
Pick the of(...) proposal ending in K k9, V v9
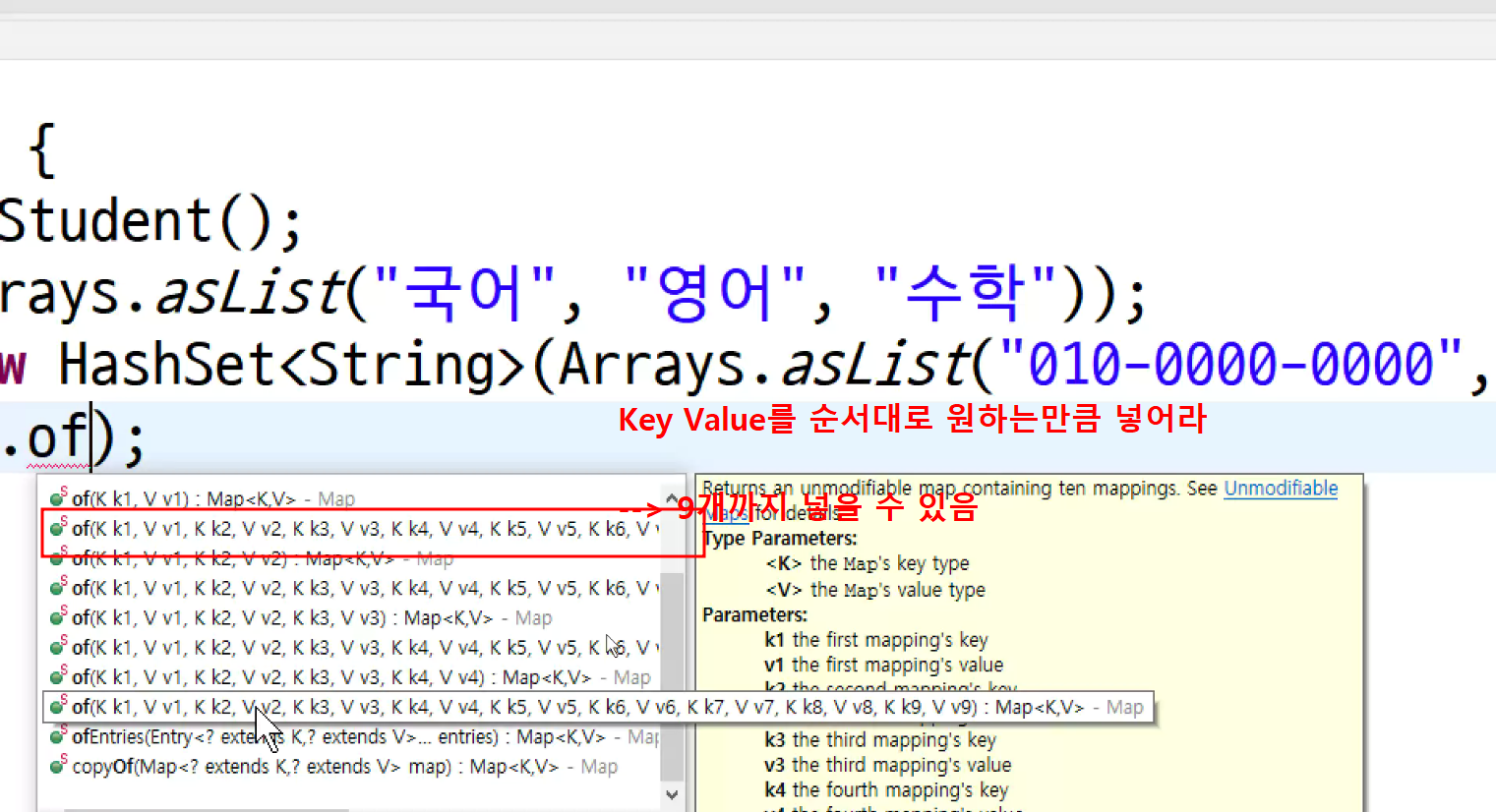click(x=599, y=707)
